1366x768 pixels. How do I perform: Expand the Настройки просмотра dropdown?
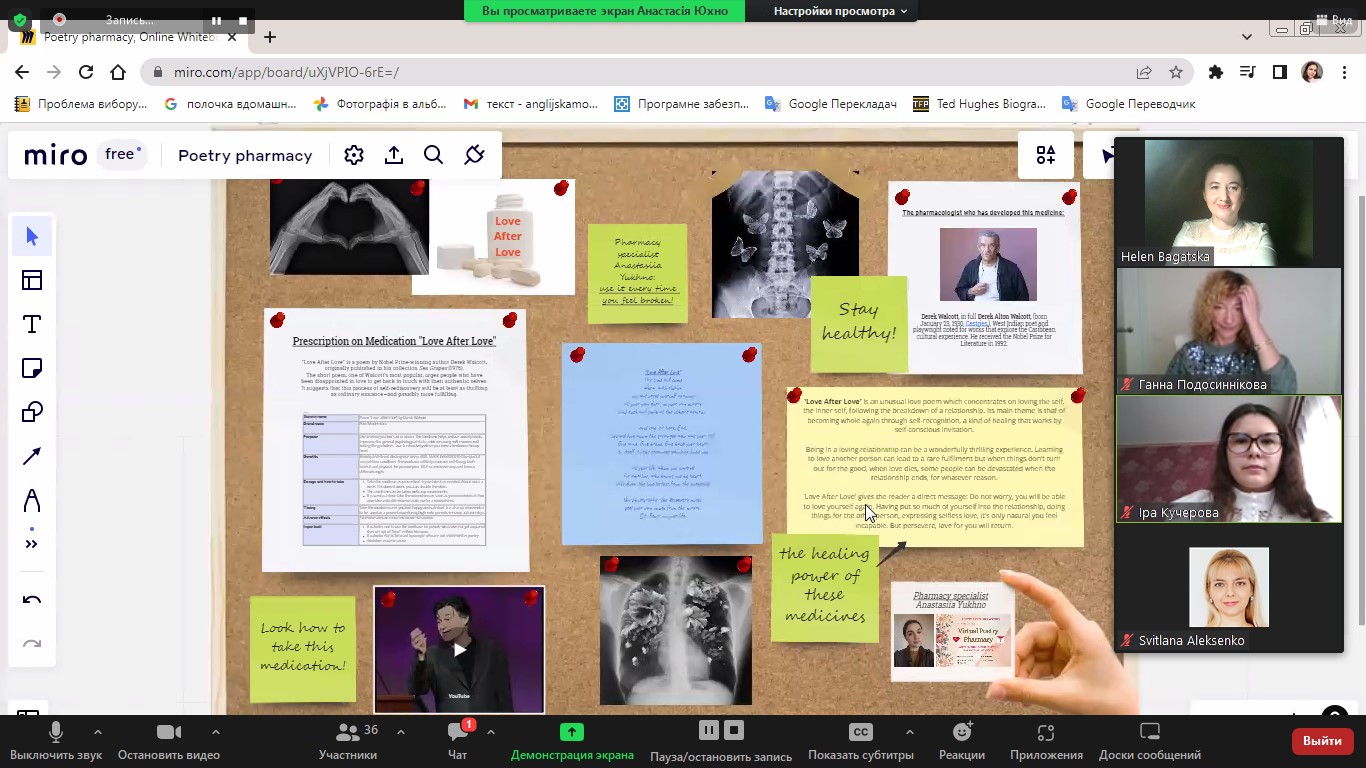click(x=840, y=11)
